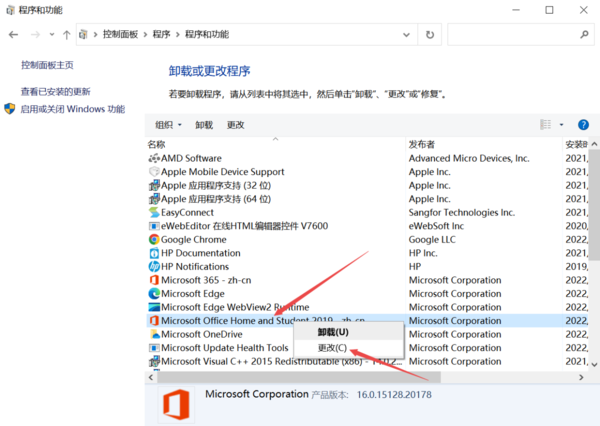Screen dimensions: 600x426
Task: Choose 更改(C) in context menu
Action: pyautogui.click(x=333, y=348)
